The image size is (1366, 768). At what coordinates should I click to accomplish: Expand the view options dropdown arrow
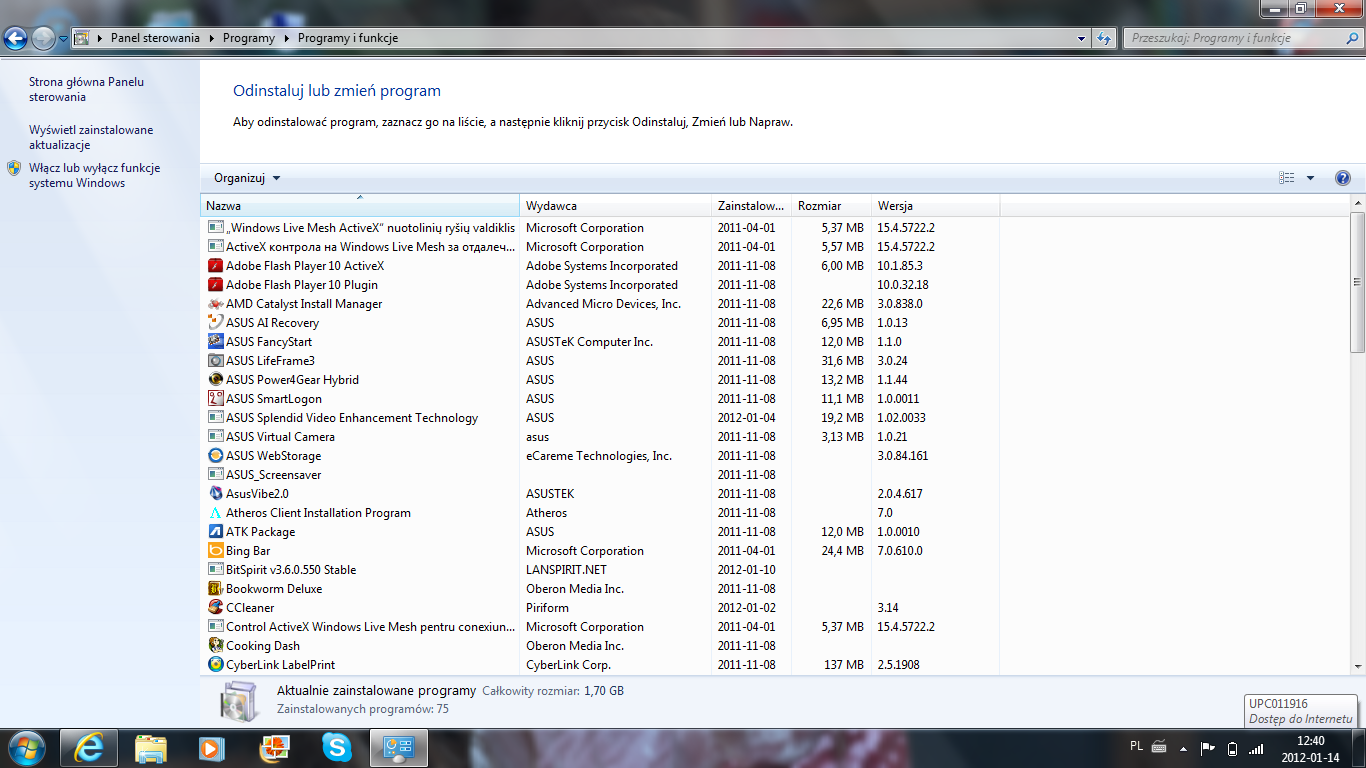click(x=1311, y=178)
